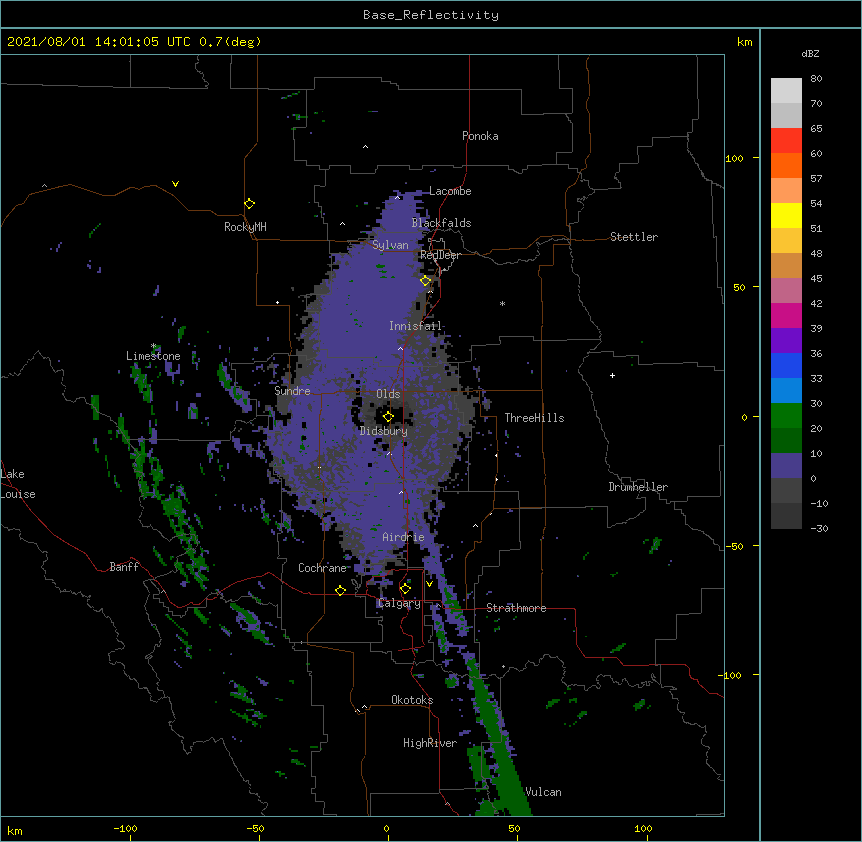Click the Sundre town label
Viewport: 862px width, 842px height.
point(292,391)
